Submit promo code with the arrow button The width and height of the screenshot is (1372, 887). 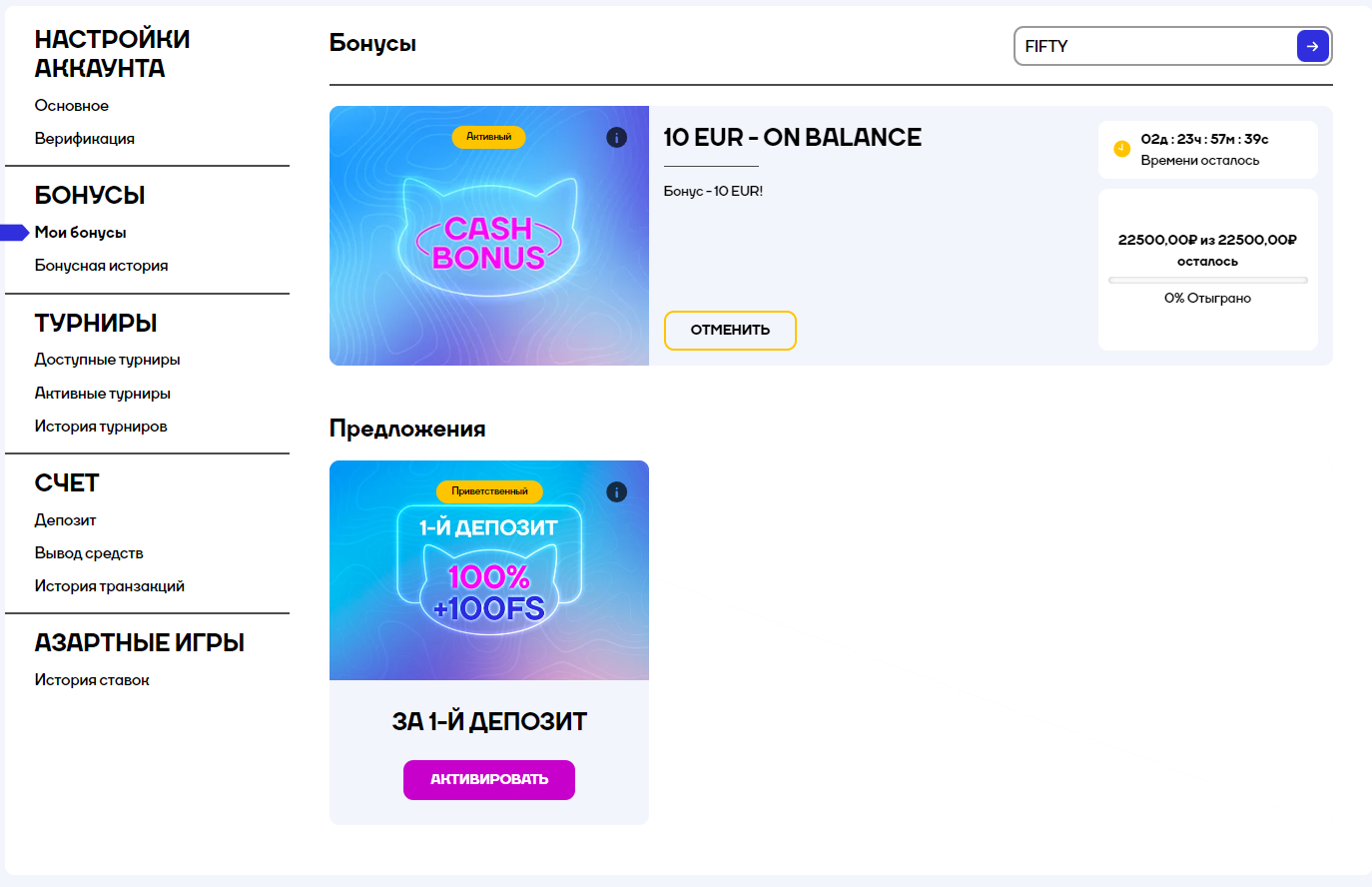coord(1312,46)
